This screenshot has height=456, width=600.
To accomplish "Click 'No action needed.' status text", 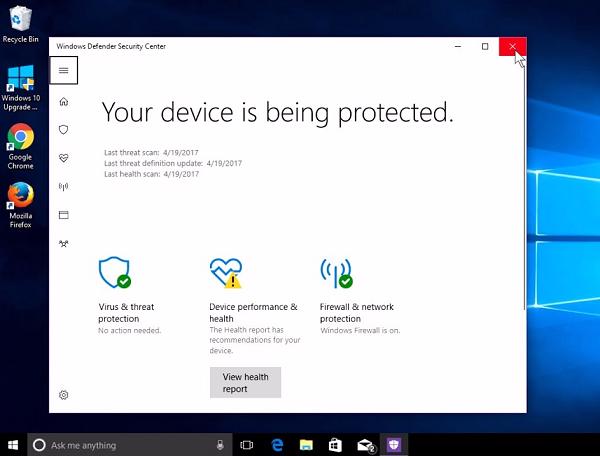I will click(129, 331).
